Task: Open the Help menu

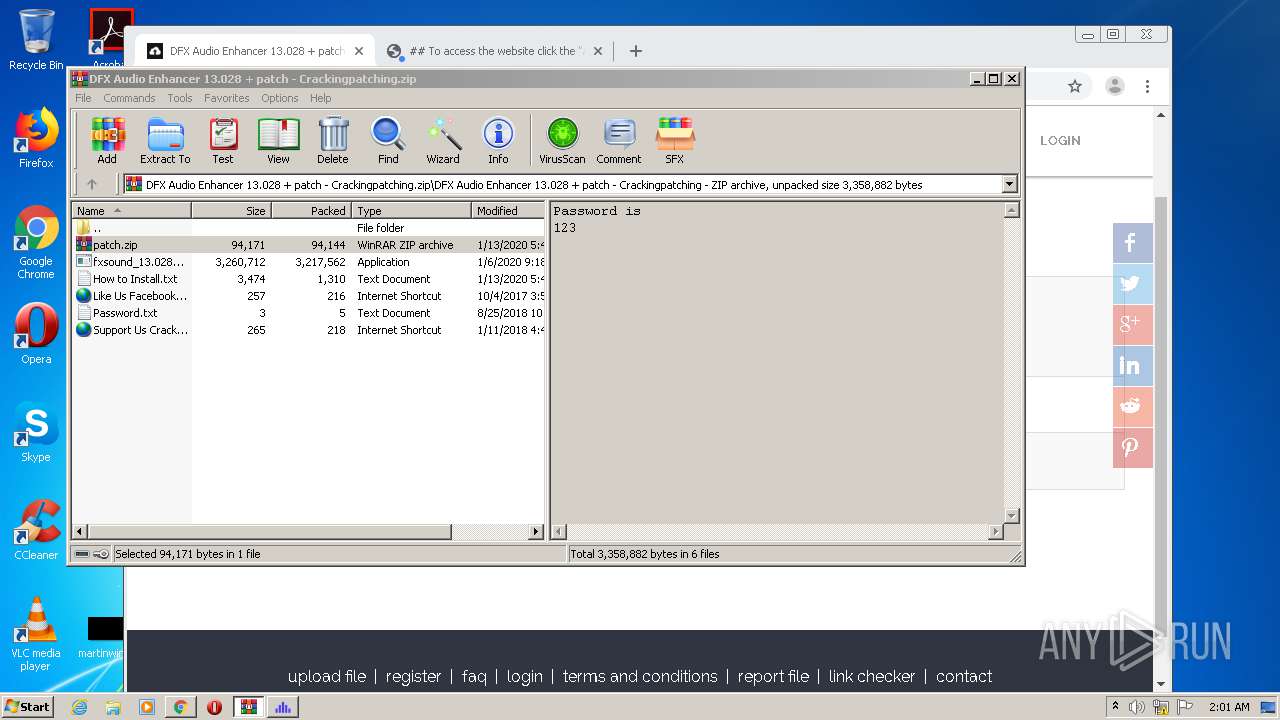Action: 320,98
